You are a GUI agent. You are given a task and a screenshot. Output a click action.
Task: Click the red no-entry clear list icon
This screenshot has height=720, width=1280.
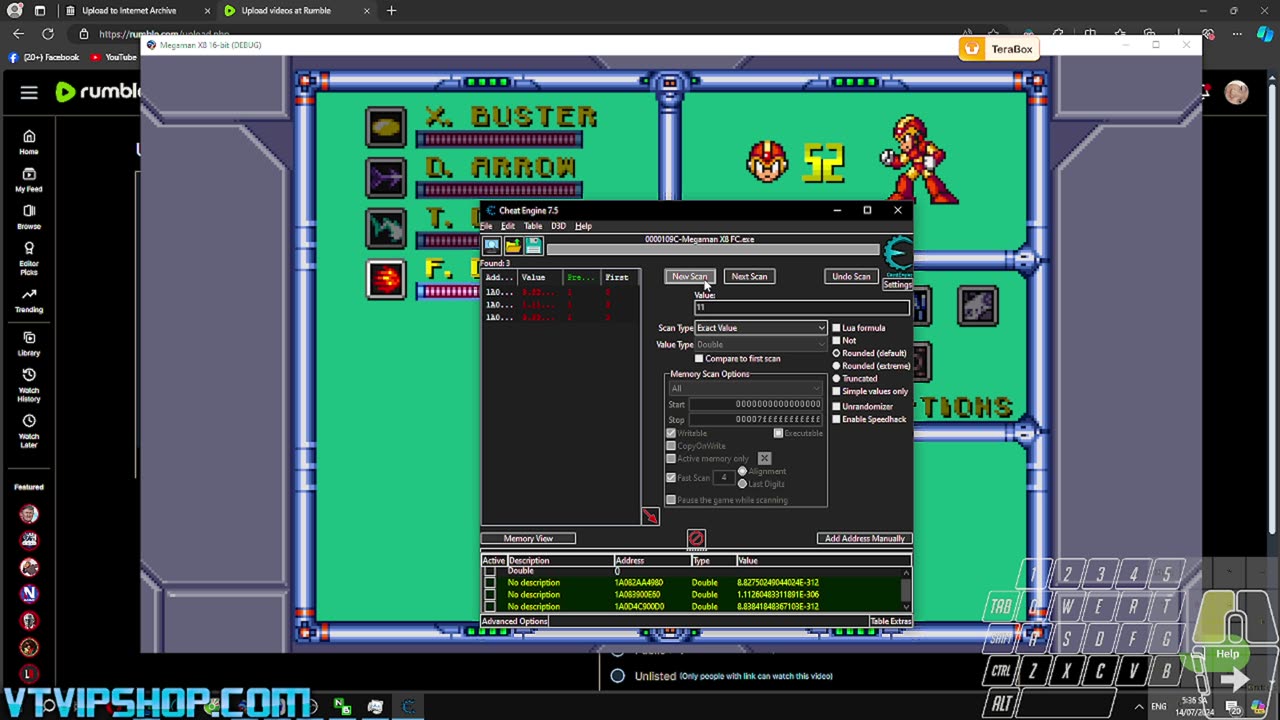coord(696,539)
